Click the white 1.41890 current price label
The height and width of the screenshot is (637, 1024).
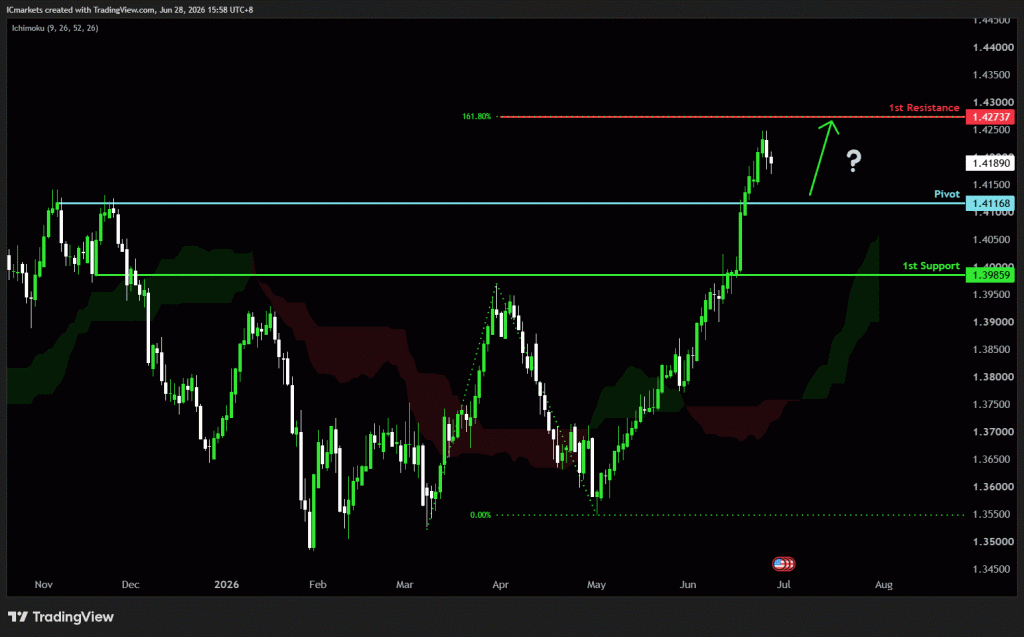click(x=990, y=163)
